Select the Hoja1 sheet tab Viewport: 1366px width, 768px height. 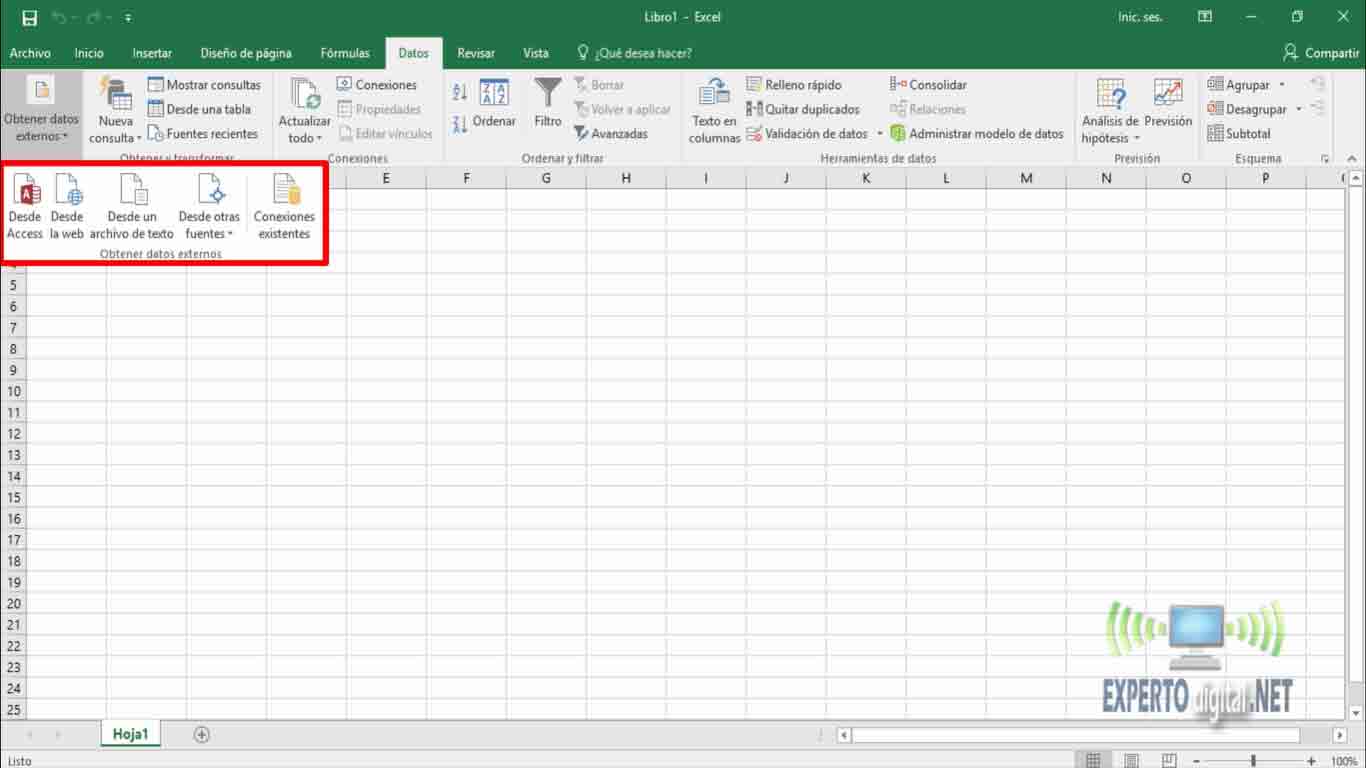[x=130, y=734]
